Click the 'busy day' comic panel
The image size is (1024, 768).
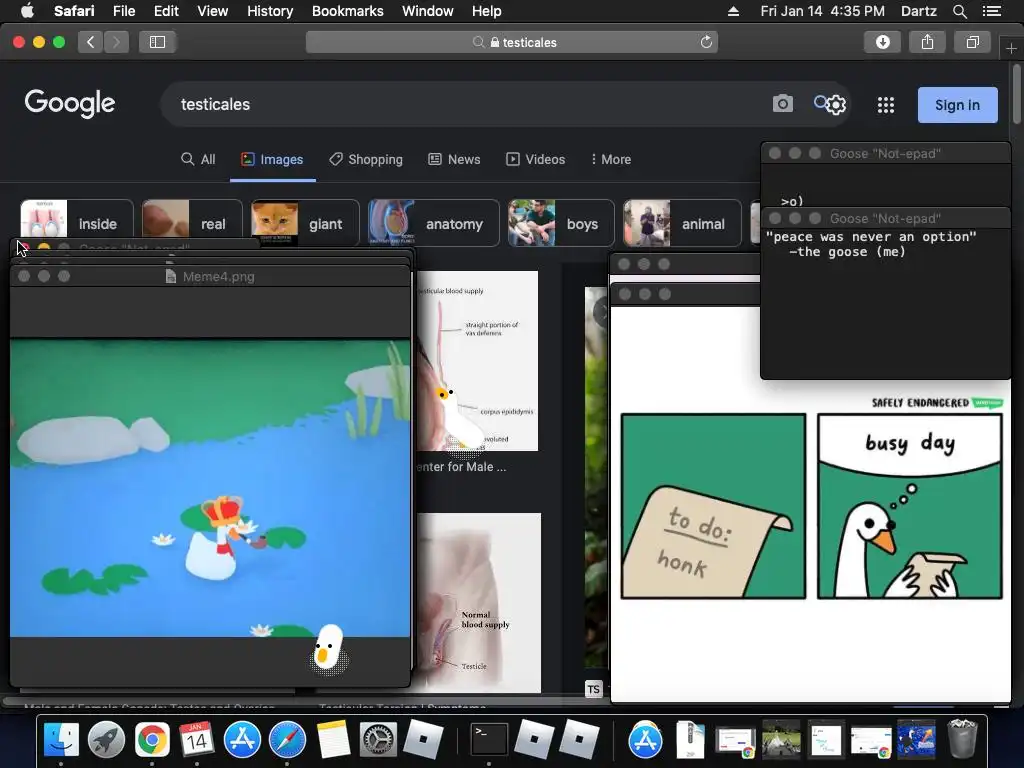[910, 506]
